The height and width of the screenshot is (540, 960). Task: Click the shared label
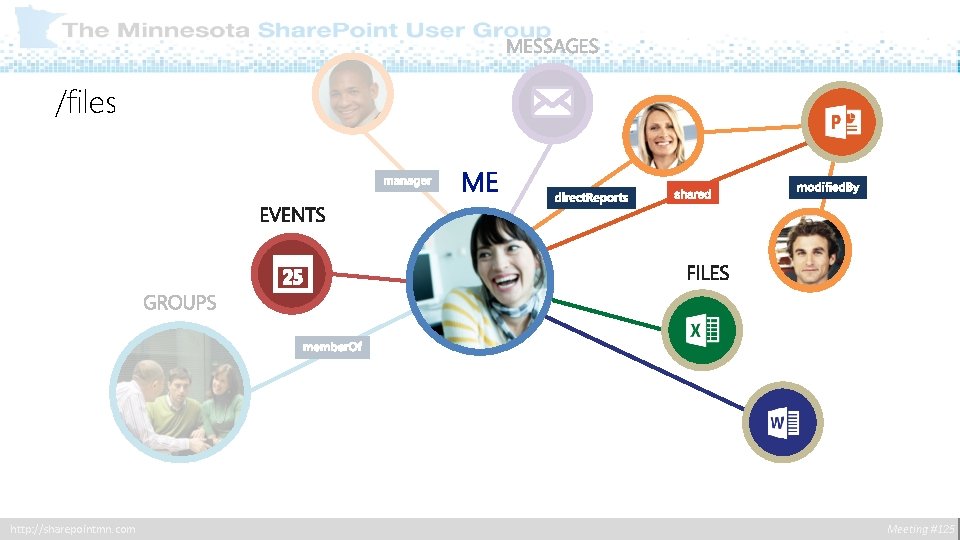(692, 193)
